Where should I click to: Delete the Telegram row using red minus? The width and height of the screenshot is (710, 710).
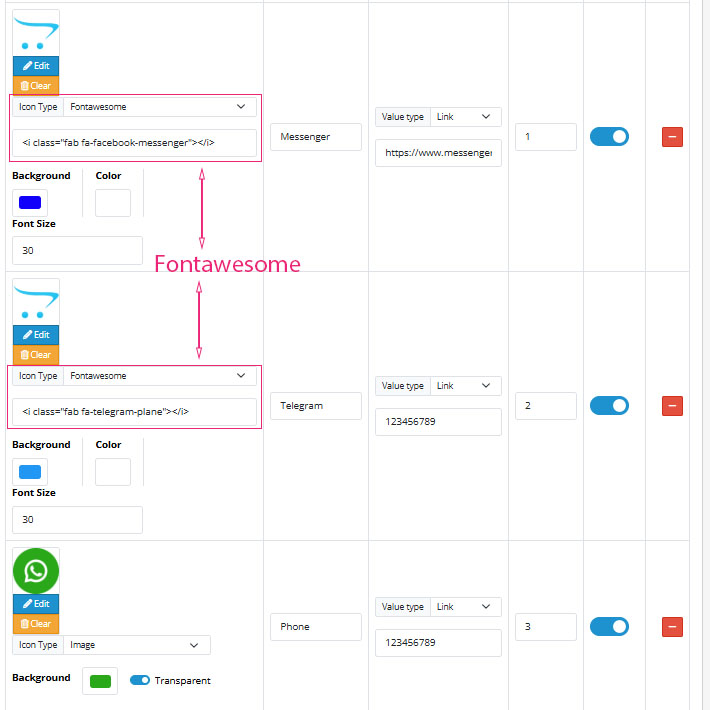[672, 406]
